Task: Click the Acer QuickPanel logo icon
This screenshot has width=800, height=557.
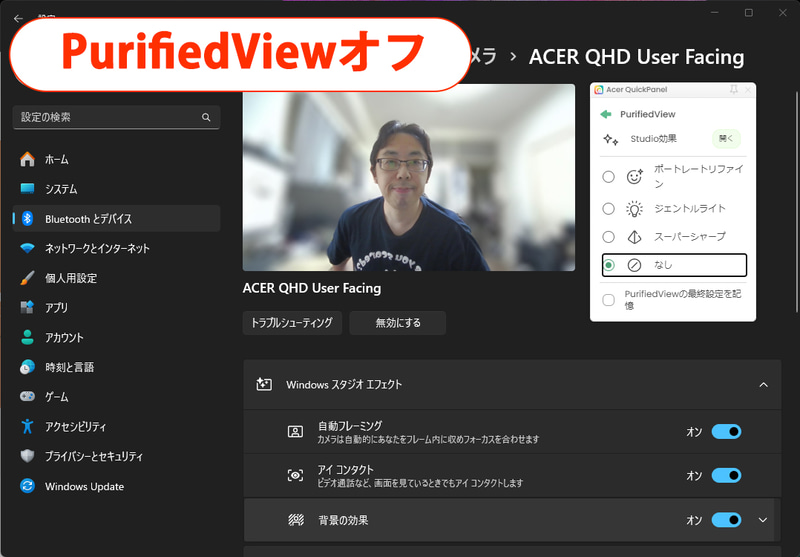Action: click(x=599, y=90)
